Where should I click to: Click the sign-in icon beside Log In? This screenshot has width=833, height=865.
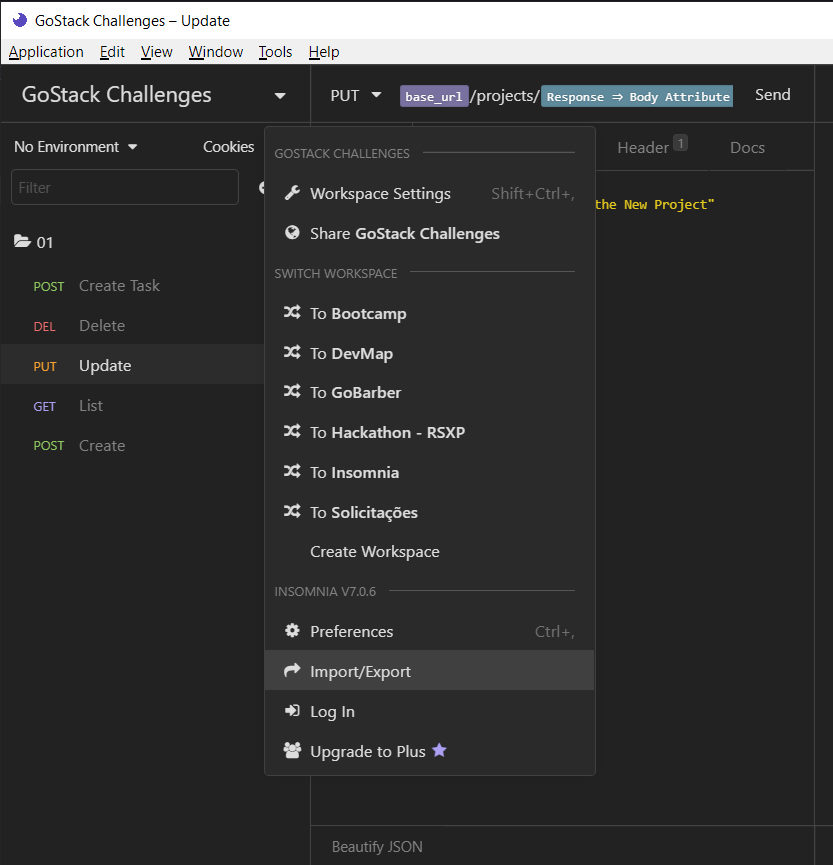292,711
